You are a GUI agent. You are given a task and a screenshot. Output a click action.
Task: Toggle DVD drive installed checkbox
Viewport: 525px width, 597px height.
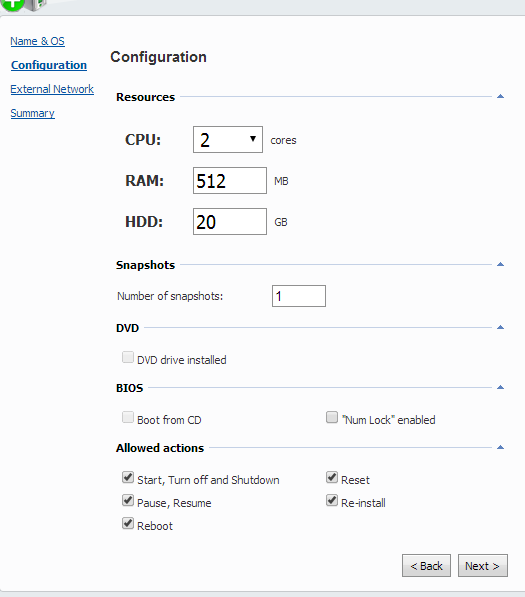[128, 358]
